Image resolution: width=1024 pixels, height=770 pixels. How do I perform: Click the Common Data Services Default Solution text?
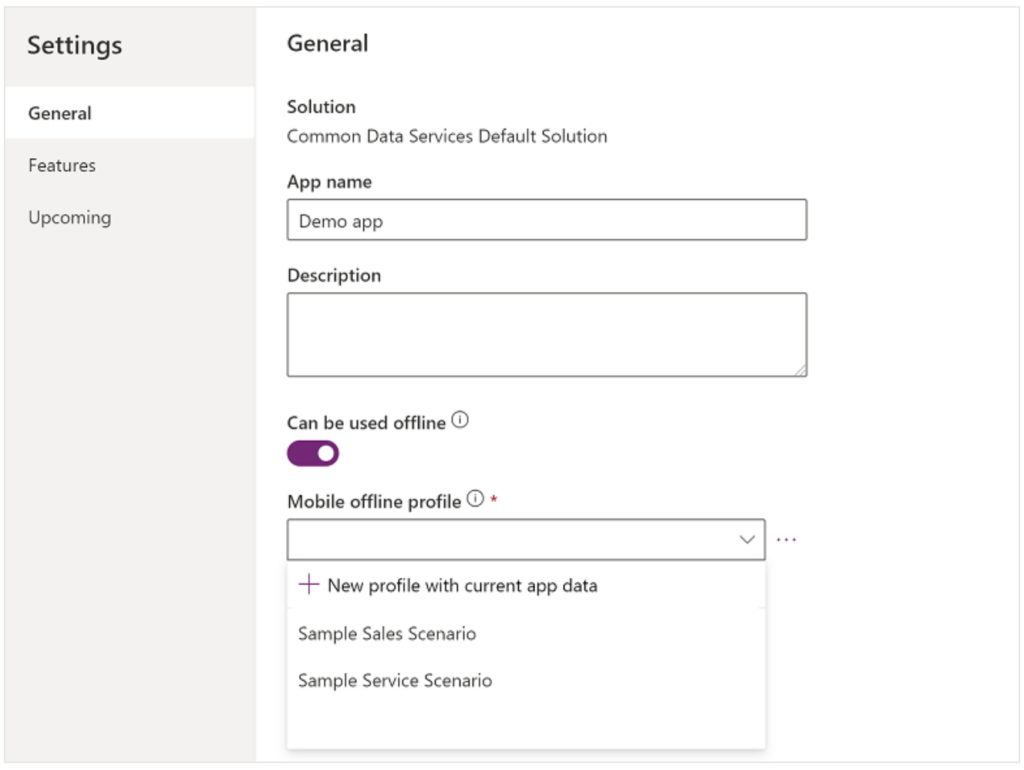(x=447, y=136)
